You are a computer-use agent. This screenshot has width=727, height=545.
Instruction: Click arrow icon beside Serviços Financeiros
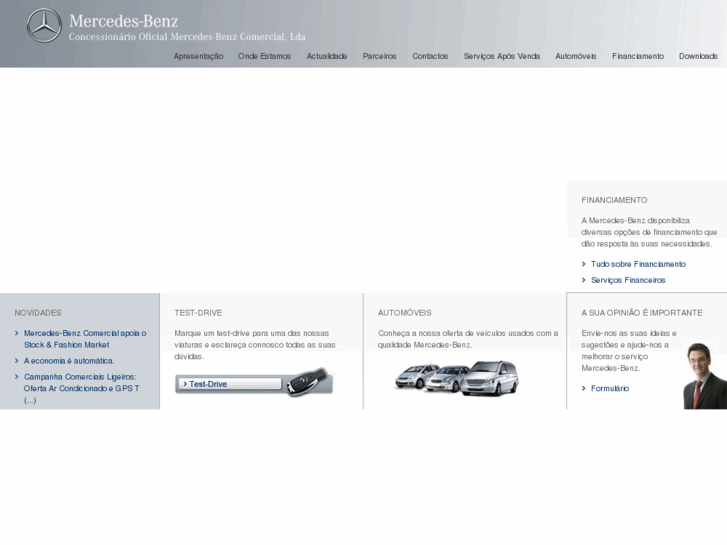click(584, 280)
